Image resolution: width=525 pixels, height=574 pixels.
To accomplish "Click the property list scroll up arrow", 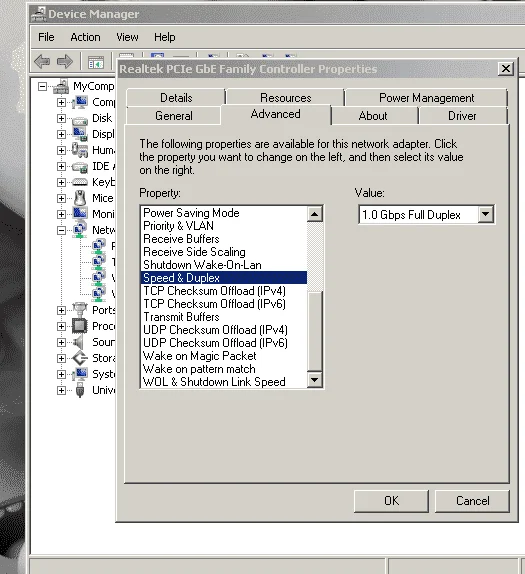I will pyautogui.click(x=314, y=214).
